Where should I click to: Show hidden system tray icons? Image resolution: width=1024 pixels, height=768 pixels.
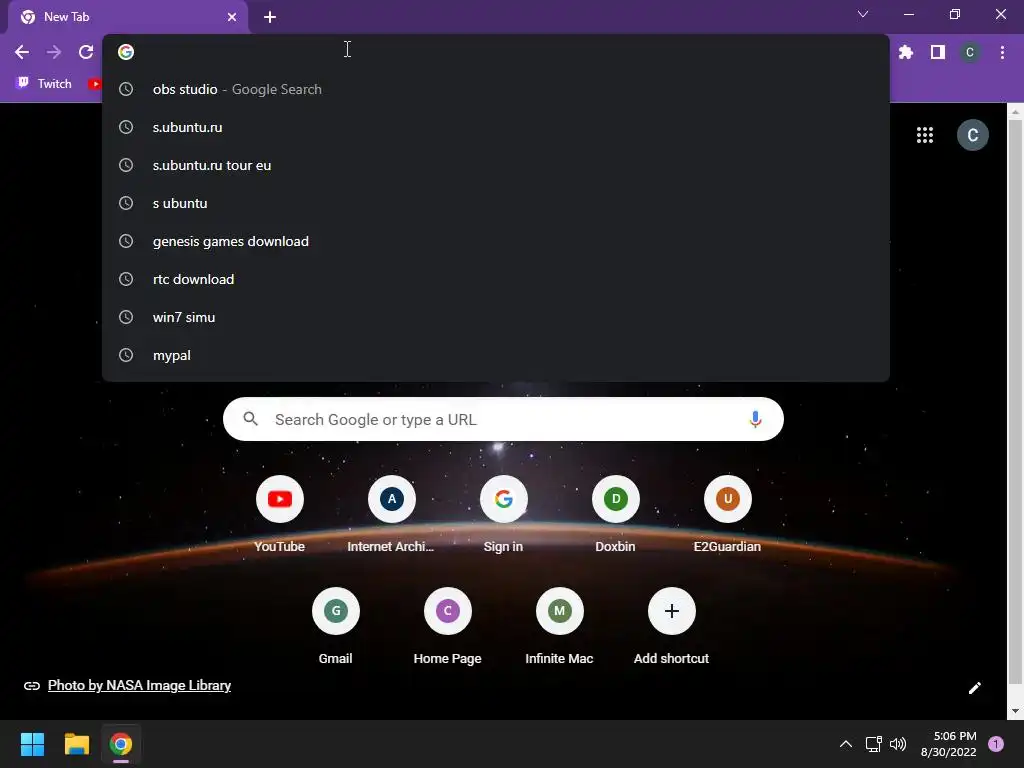coord(846,744)
